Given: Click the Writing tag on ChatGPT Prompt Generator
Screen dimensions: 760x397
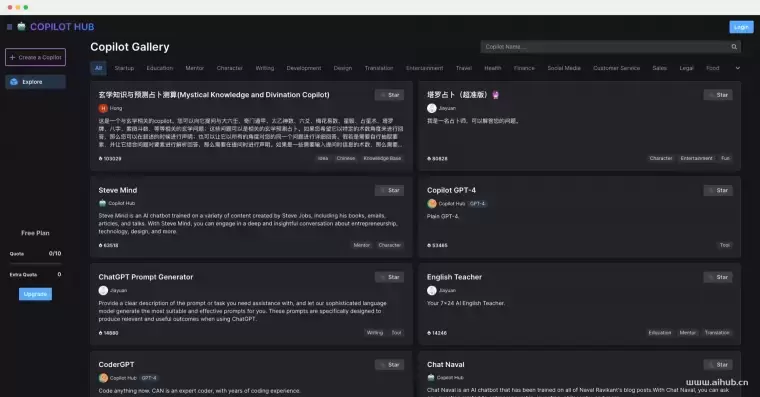Looking at the screenshot, I should click(x=375, y=333).
